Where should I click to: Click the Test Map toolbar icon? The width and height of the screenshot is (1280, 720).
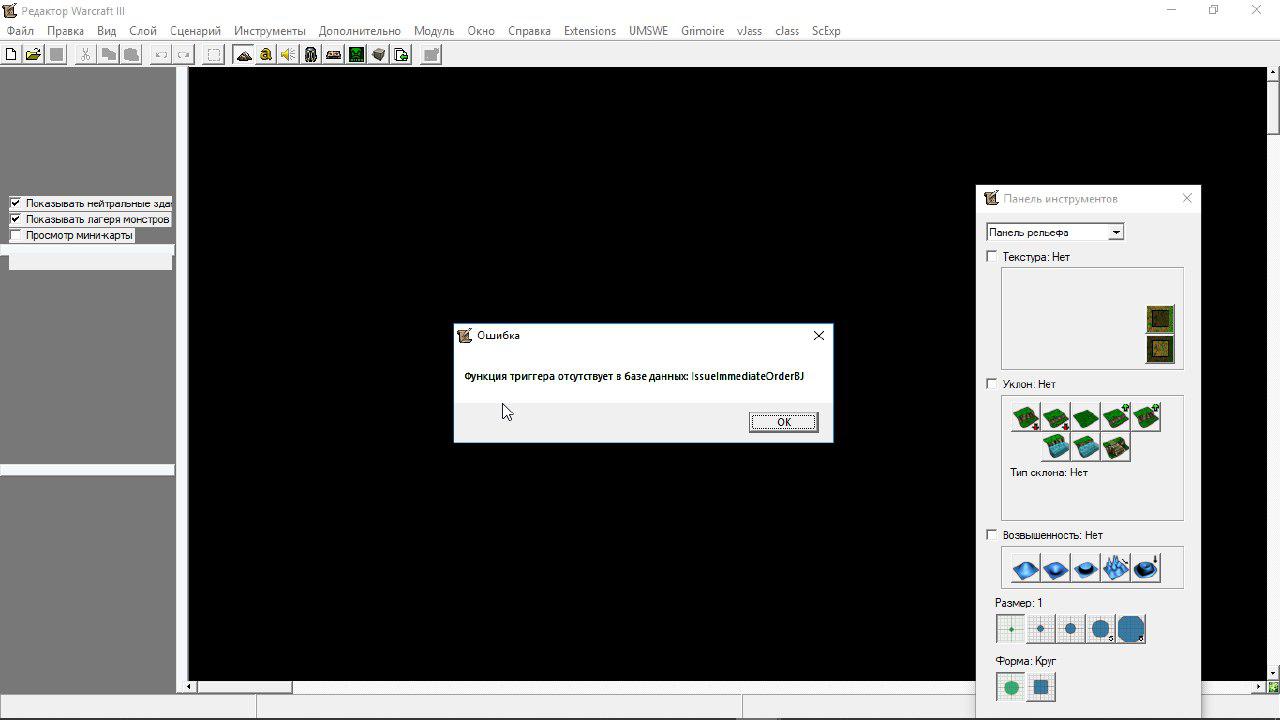click(x=431, y=55)
